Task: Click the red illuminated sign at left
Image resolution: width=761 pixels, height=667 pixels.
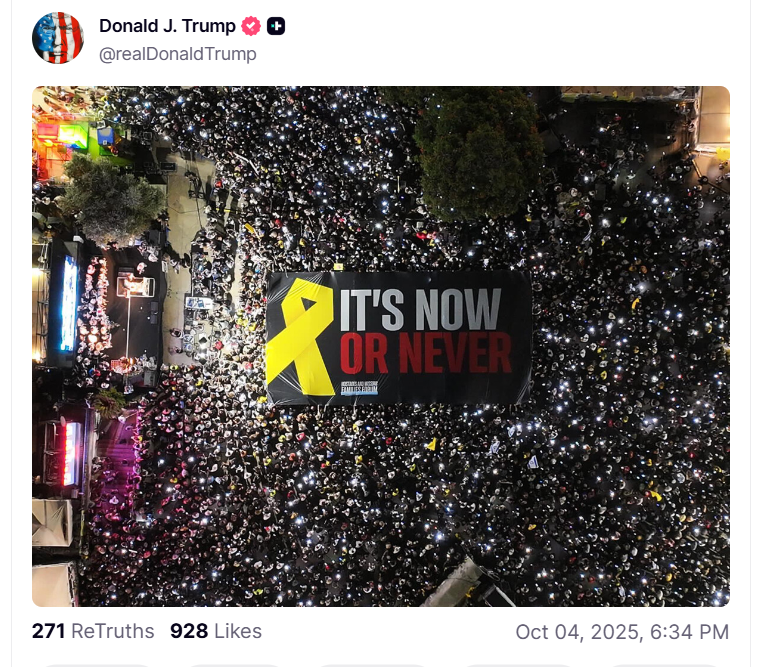Action: point(70,454)
